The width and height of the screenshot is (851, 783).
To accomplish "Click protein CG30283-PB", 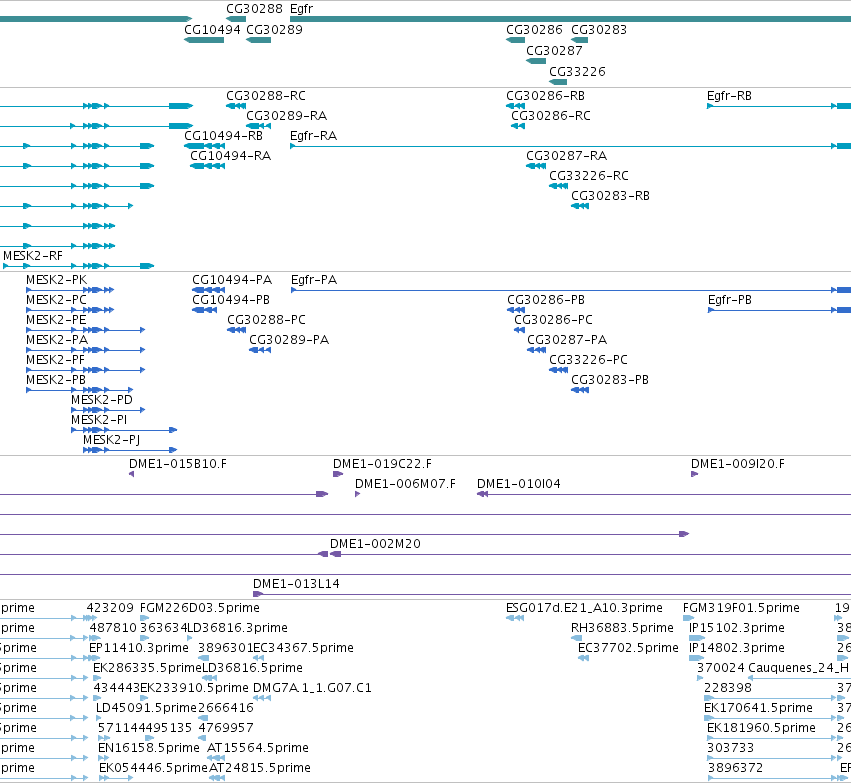I will pyautogui.click(x=609, y=380).
